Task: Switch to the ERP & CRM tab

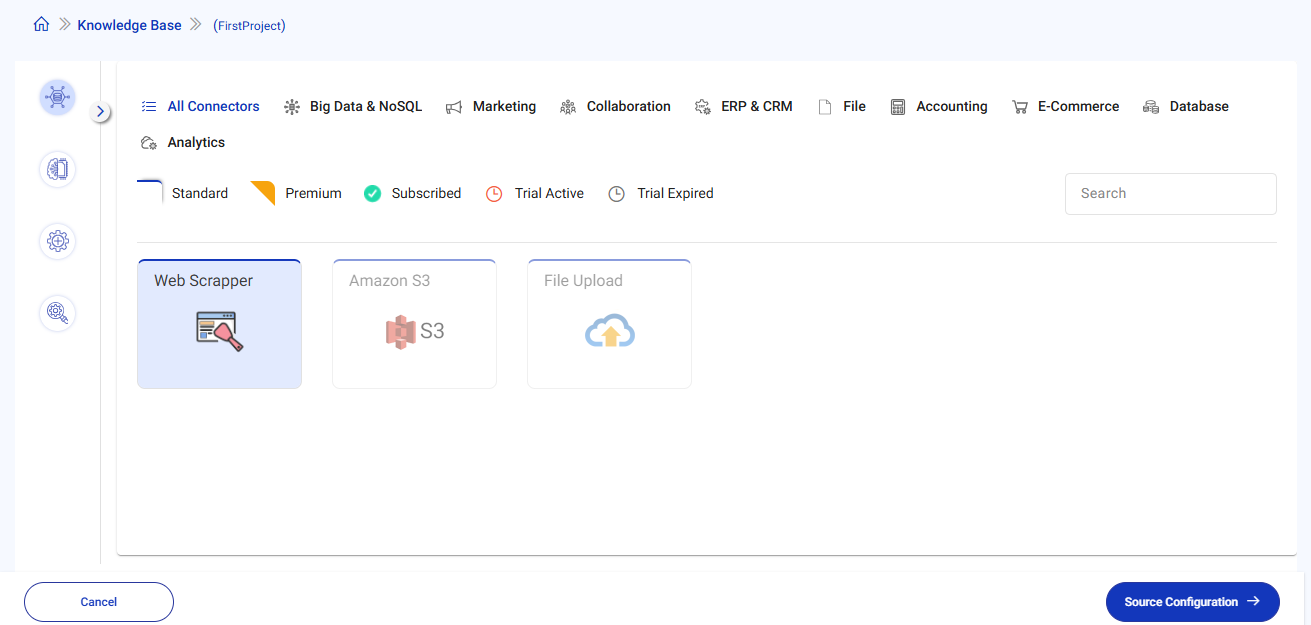Action: tap(743, 106)
